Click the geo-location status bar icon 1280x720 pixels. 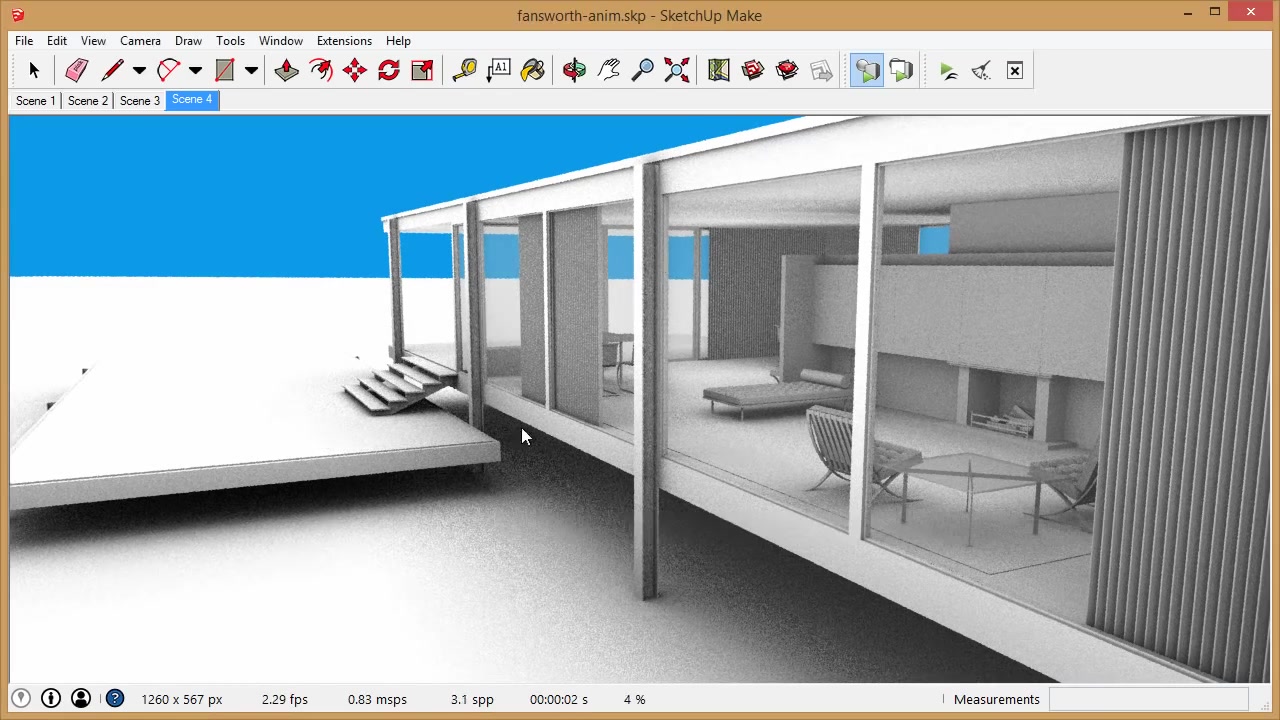pos(21,699)
